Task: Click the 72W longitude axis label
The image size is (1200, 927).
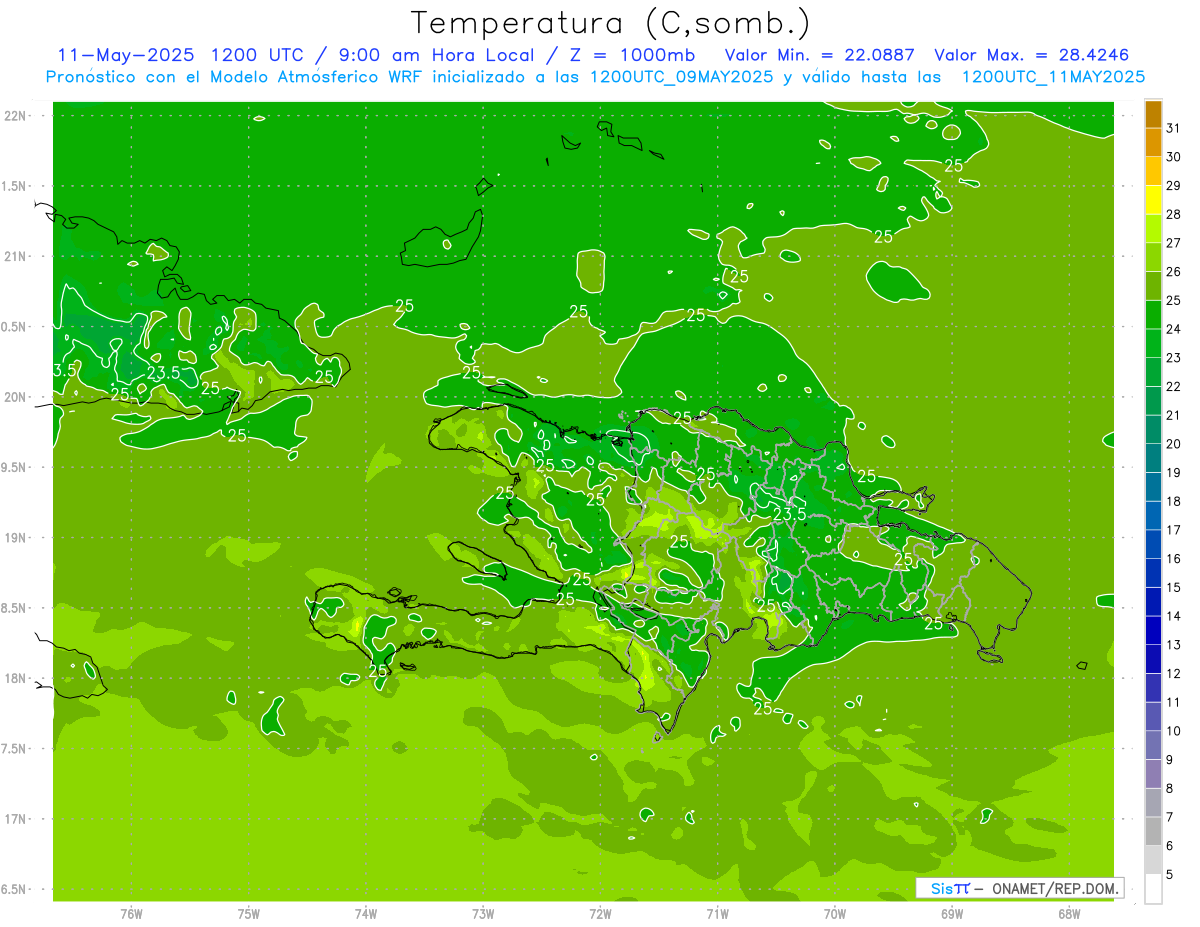Action: [x=600, y=913]
